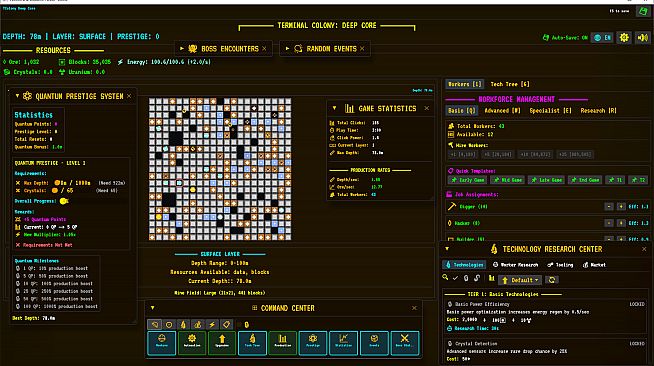The height and width of the screenshot is (366, 654).
Task: Hire +1 worker button
Action: point(462,155)
